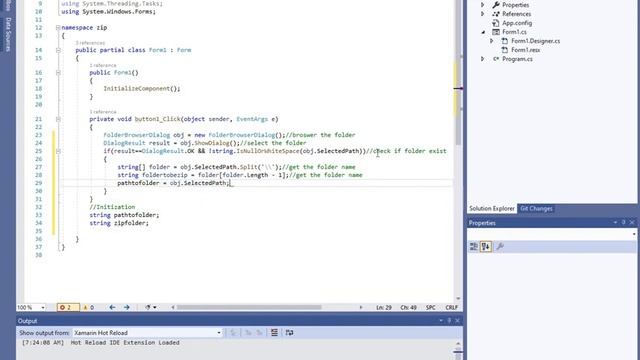The width and height of the screenshot is (640, 360).
Task: Expand the Form1.Designer.cs node
Action: (491, 41)
